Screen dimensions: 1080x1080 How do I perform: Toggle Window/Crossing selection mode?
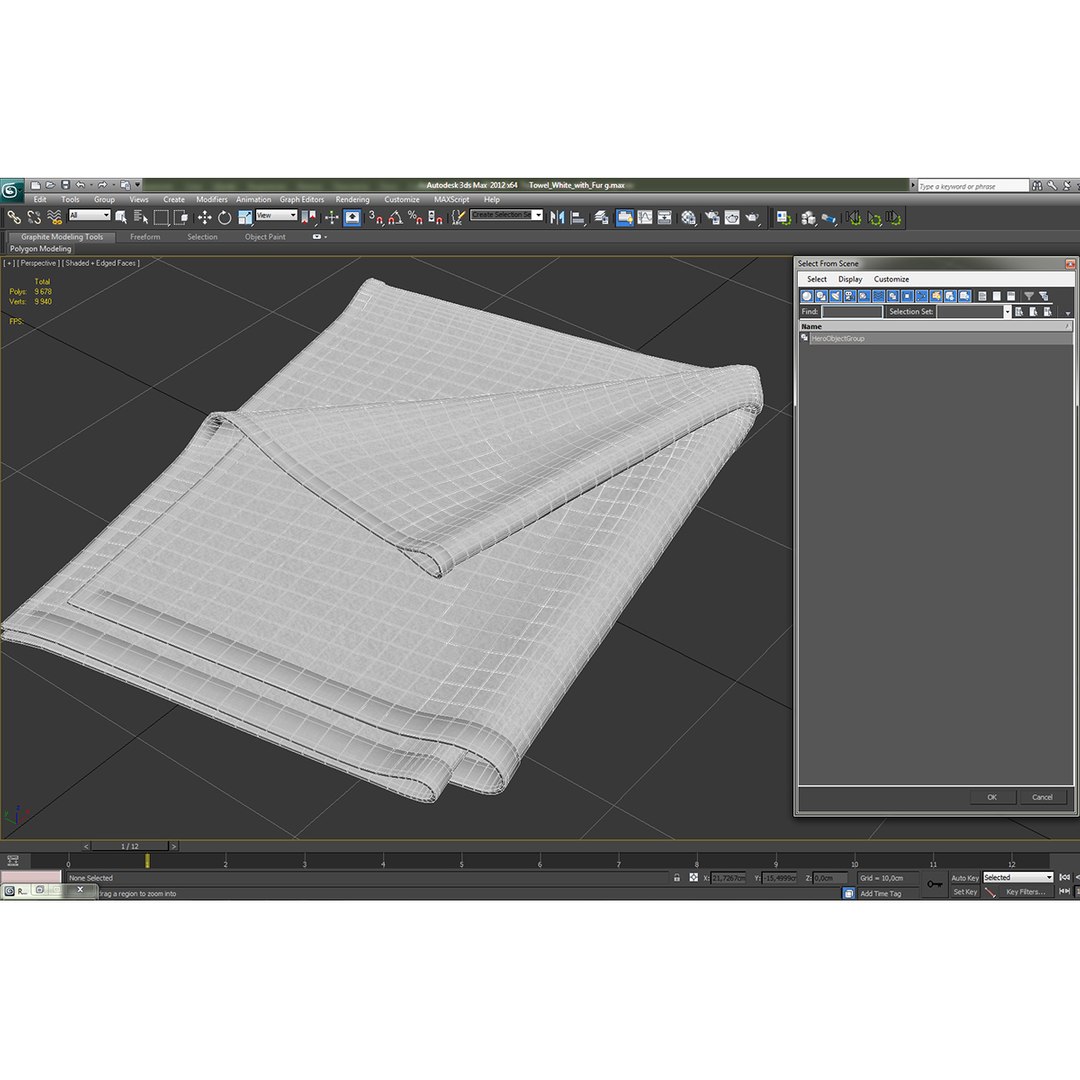[181, 218]
